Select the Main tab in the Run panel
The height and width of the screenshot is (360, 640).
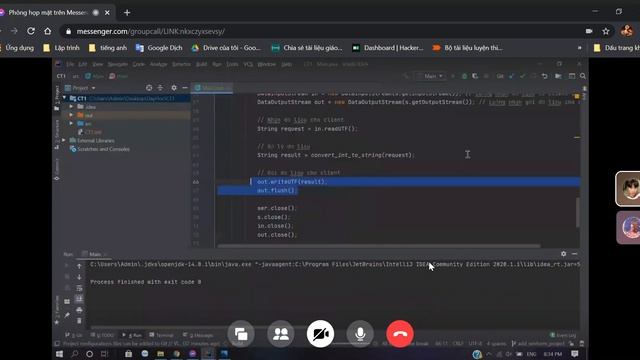click(95, 254)
